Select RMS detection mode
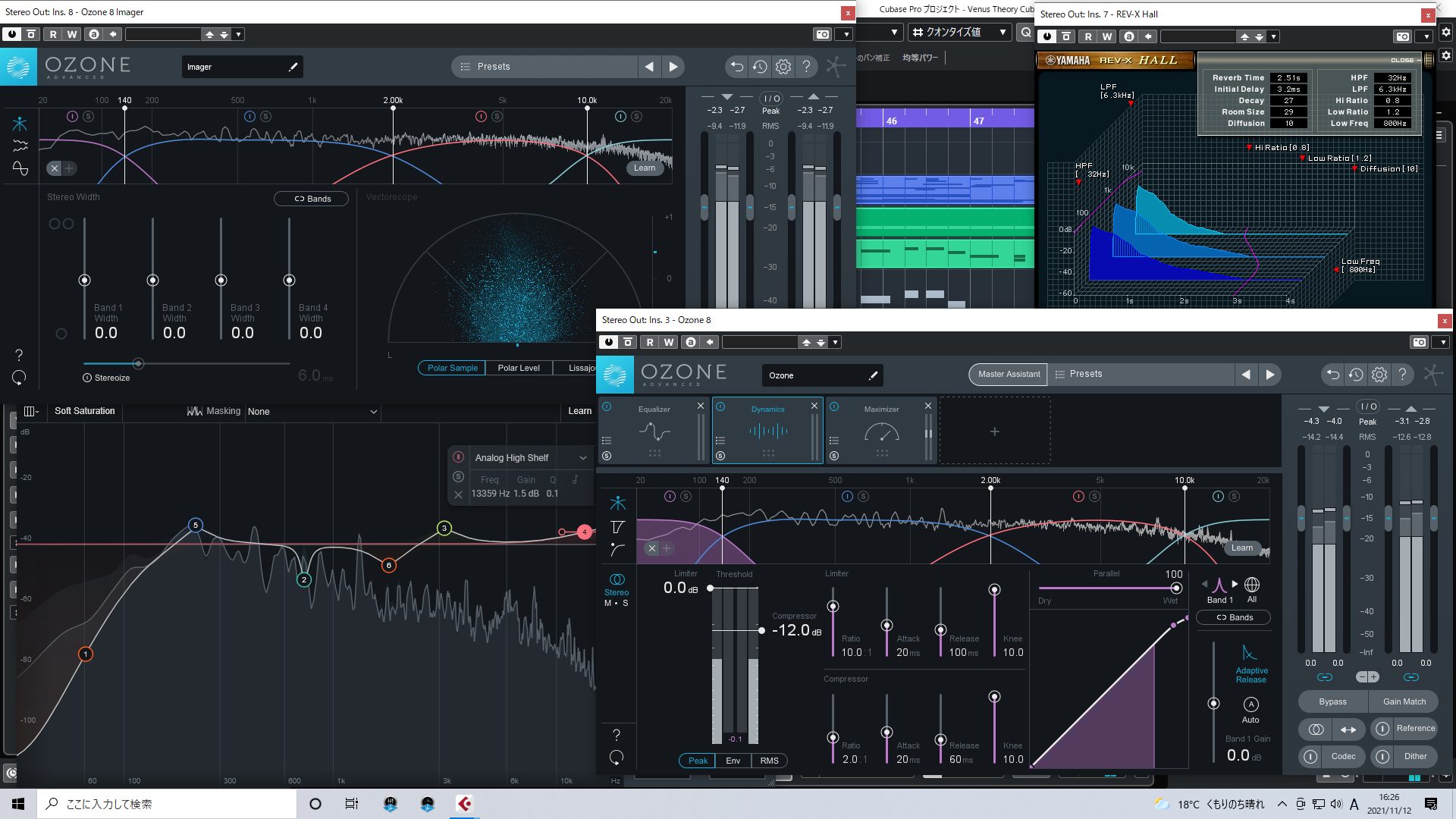Viewport: 1456px width, 819px height. point(769,761)
